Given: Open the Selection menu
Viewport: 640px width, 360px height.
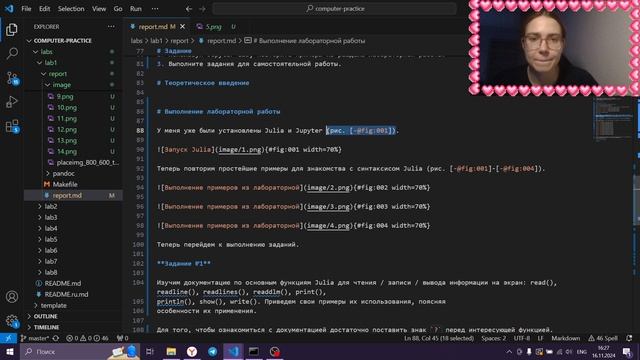Looking at the screenshot, I should click(x=71, y=9).
